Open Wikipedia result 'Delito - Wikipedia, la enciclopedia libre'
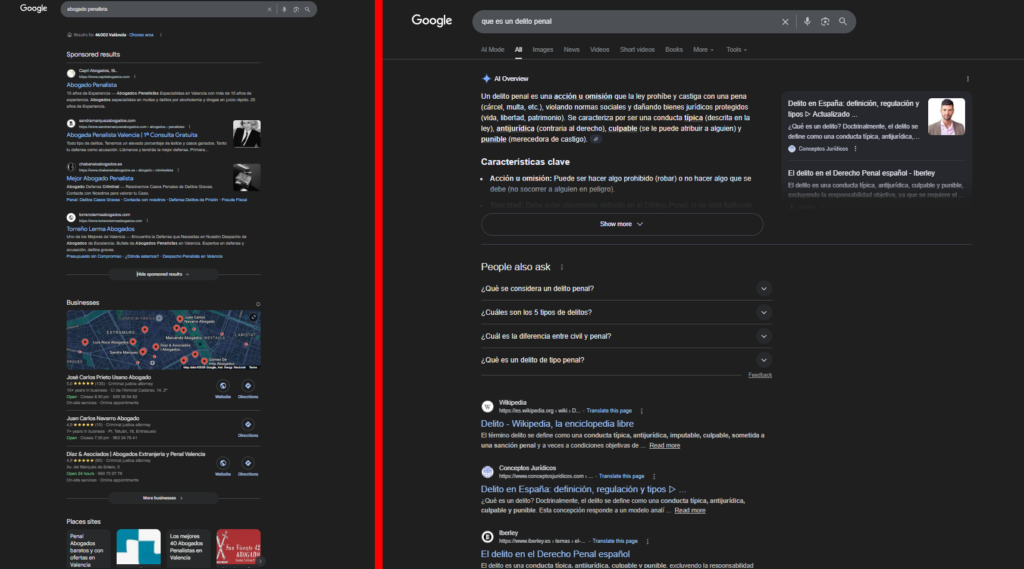The height and width of the screenshot is (569, 1024). 557,424
